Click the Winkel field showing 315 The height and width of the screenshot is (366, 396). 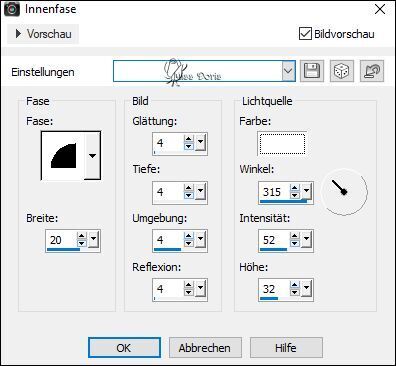(275, 192)
